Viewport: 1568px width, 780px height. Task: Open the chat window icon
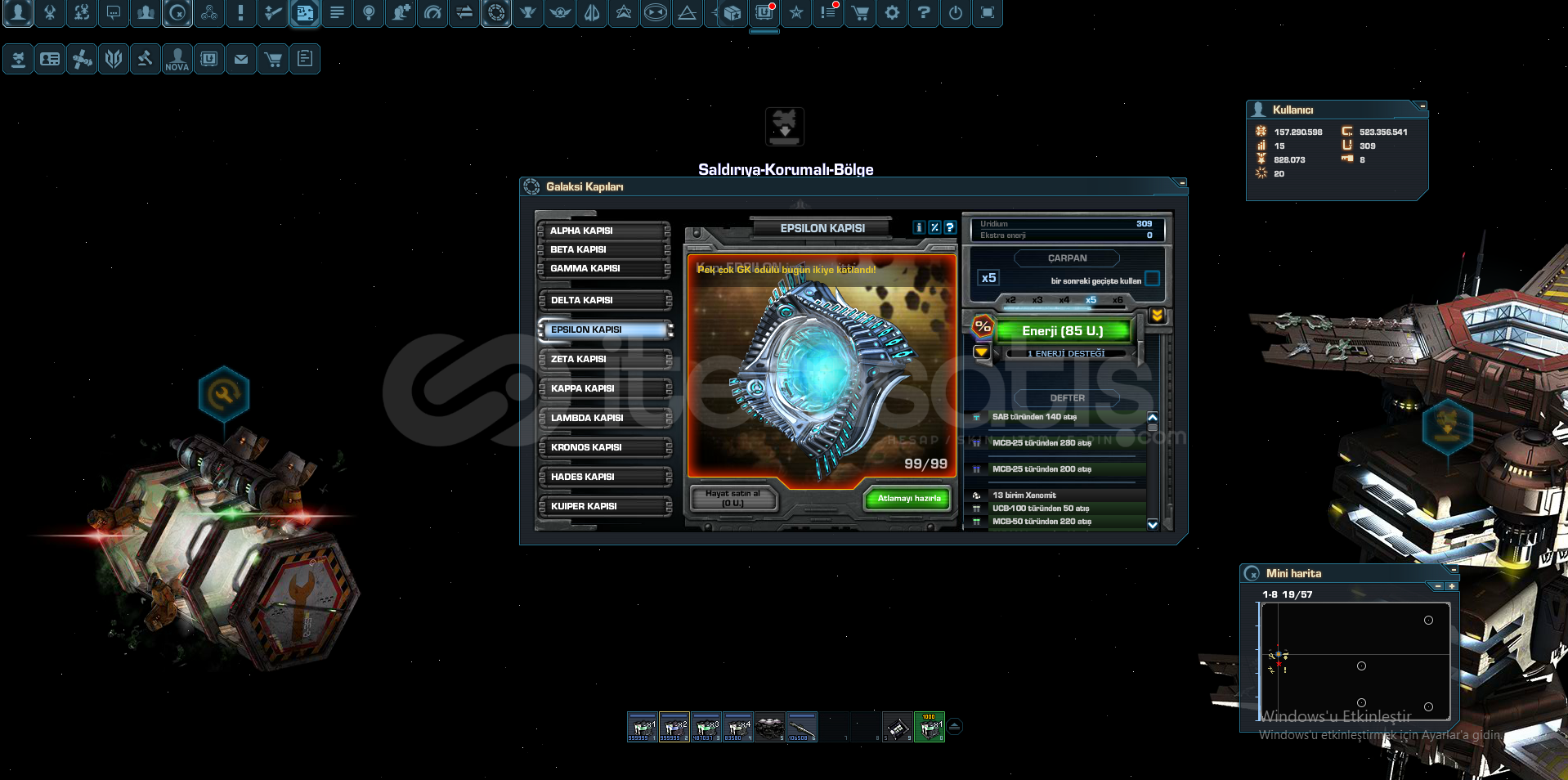[114, 12]
